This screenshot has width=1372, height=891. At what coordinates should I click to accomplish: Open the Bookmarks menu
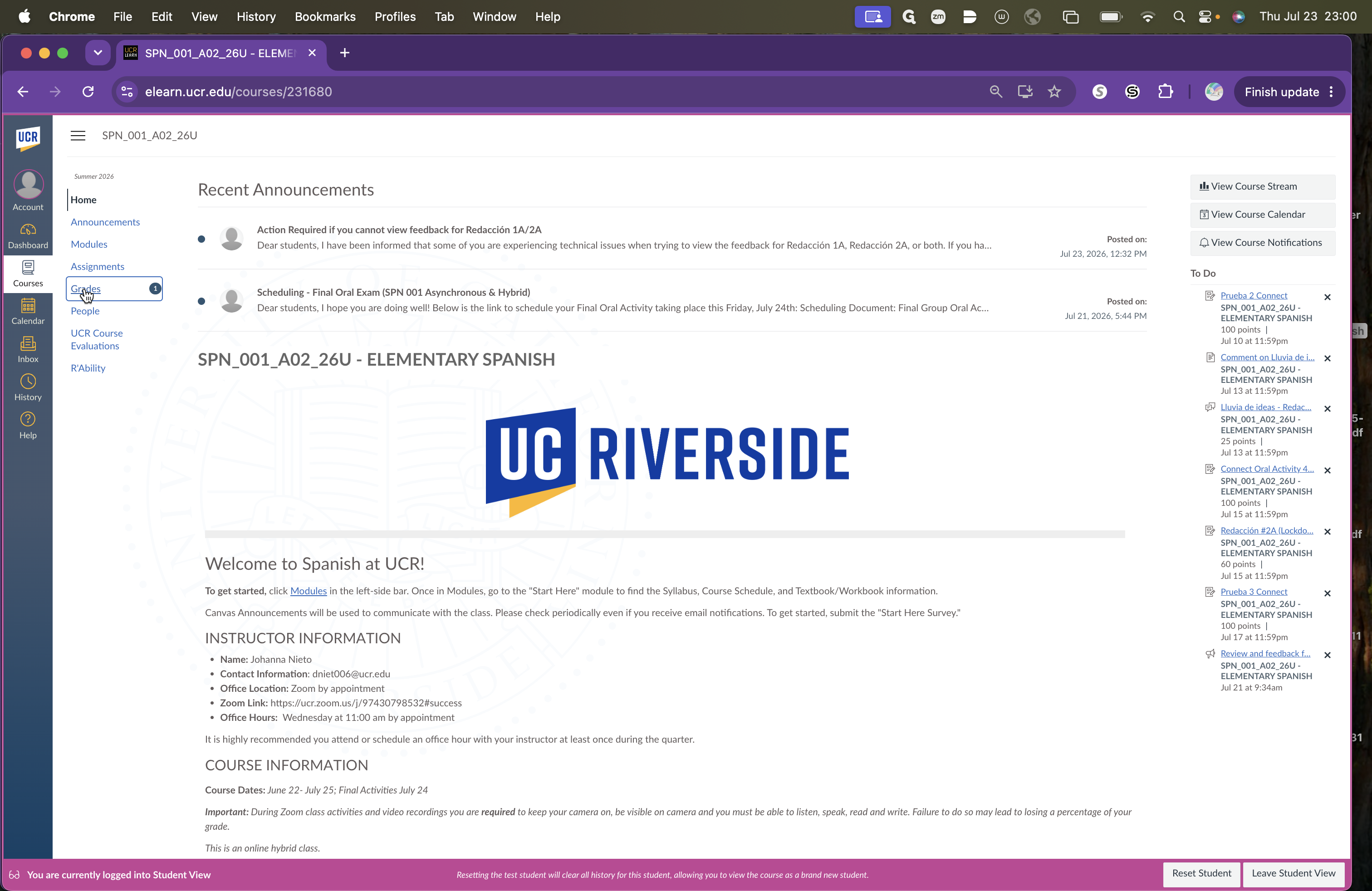point(325,17)
